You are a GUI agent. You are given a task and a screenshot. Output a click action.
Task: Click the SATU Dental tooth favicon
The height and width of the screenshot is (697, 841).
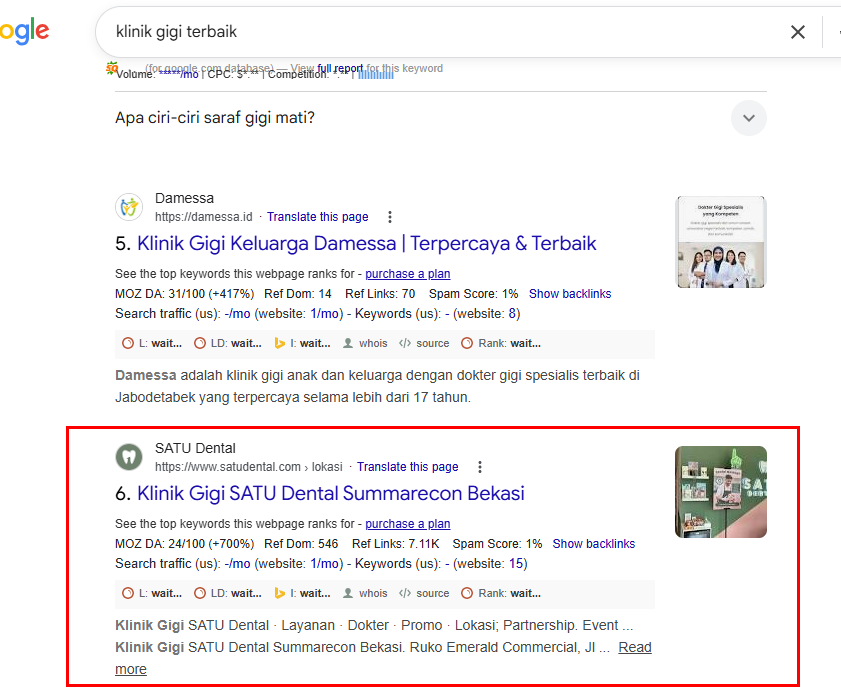coord(129,457)
